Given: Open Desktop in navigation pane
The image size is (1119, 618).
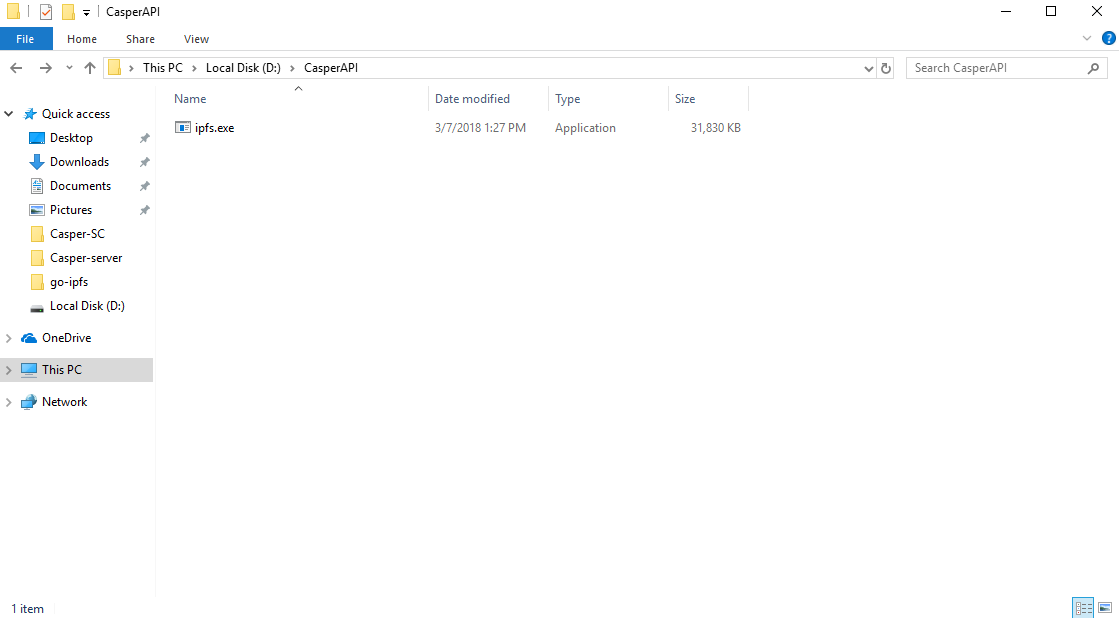Looking at the screenshot, I should pos(71,138).
